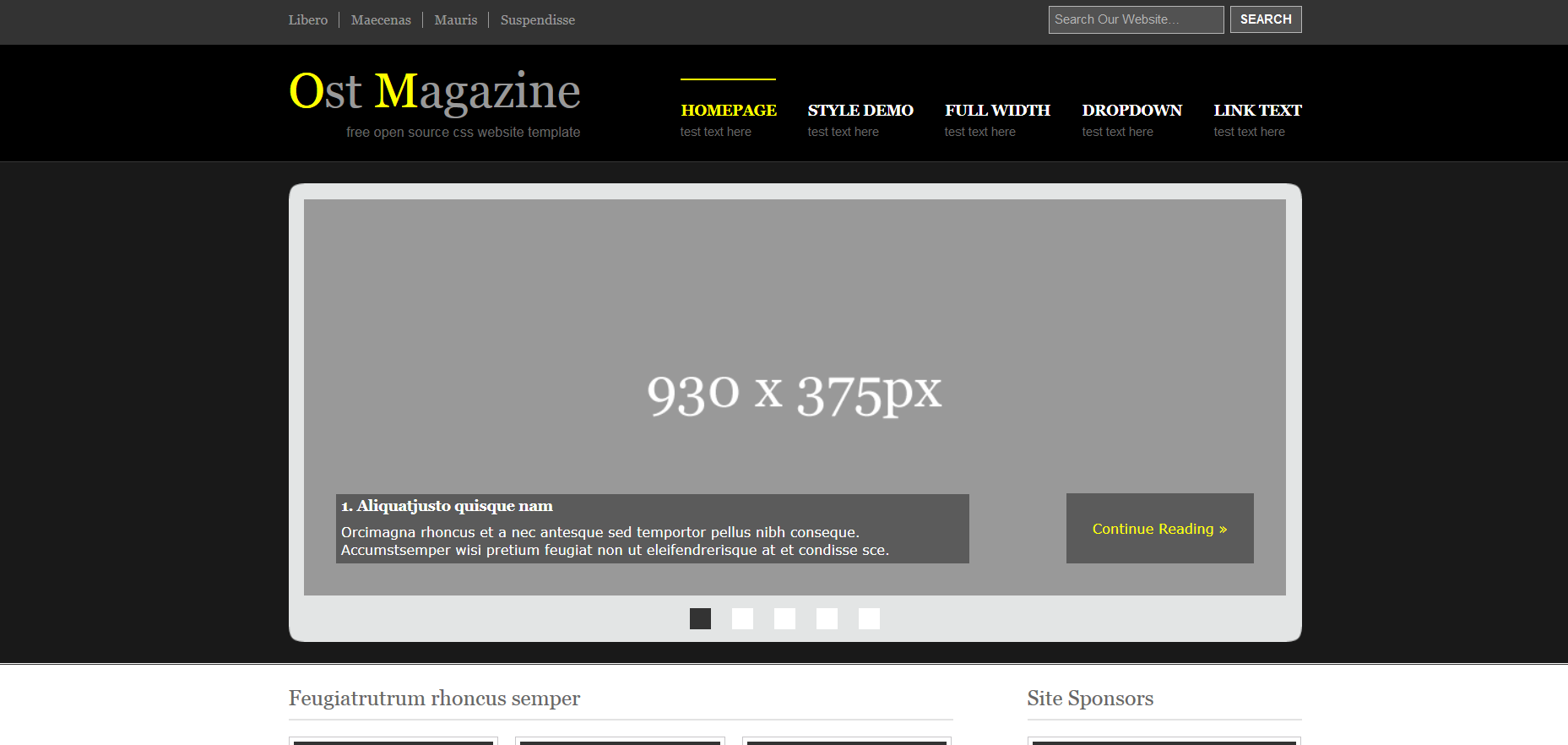This screenshot has height=745, width=1568.
Task: Open the Maecenas top link
Action: (x=381, y=20)
